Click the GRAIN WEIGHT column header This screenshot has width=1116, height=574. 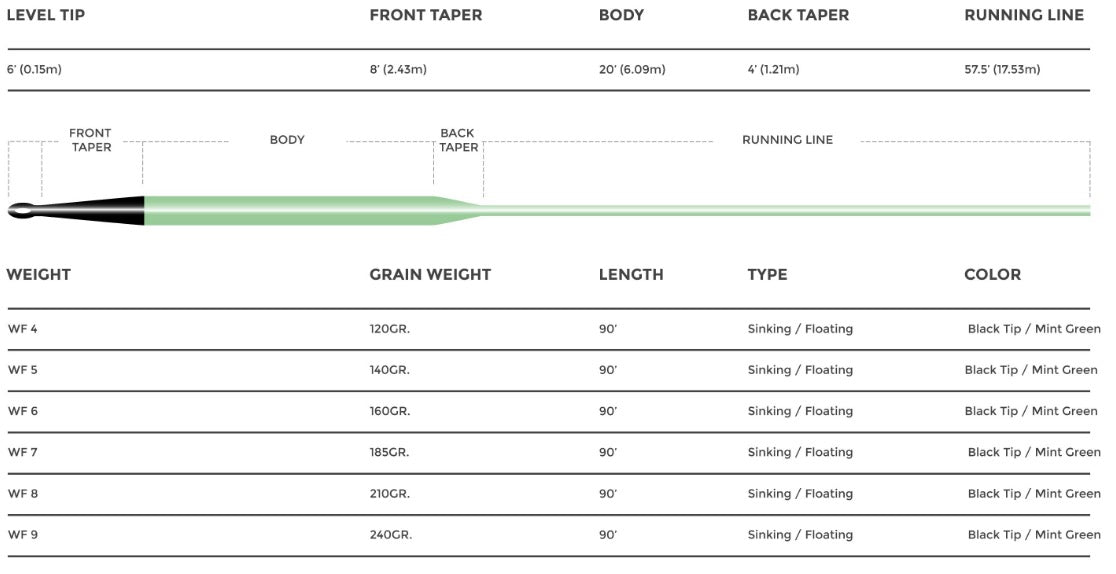coord(430,274)
